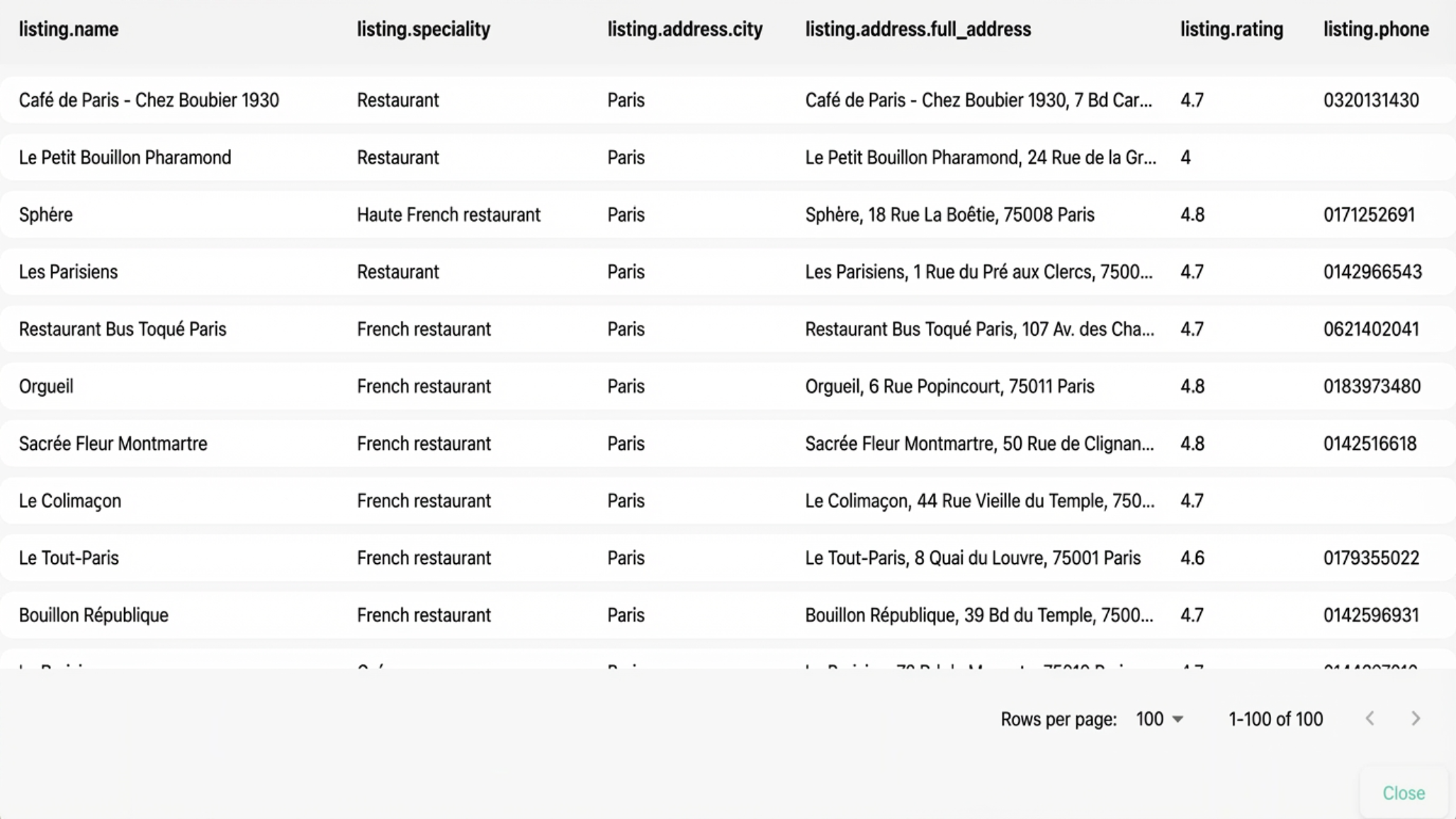
Task: Click Sacrée Fleur Montmartre phone number
Action: pos(1370,444)
